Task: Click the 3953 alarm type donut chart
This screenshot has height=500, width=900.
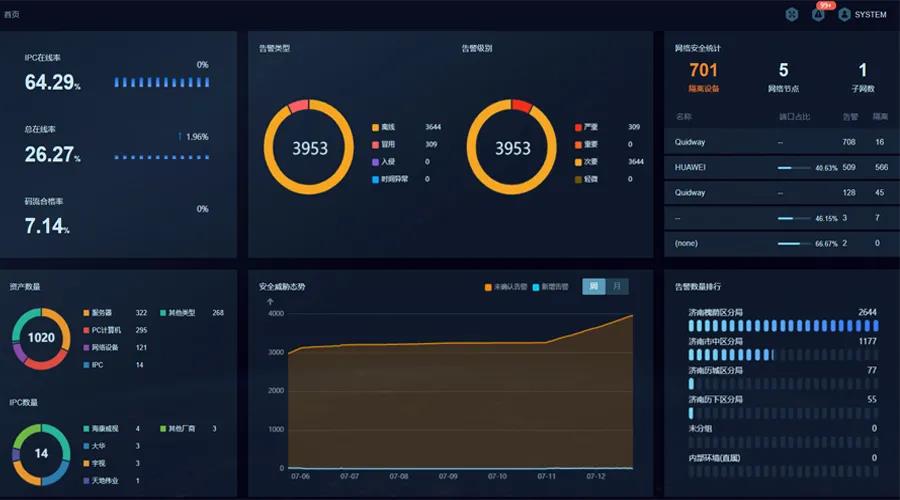Action: [309, 148]
